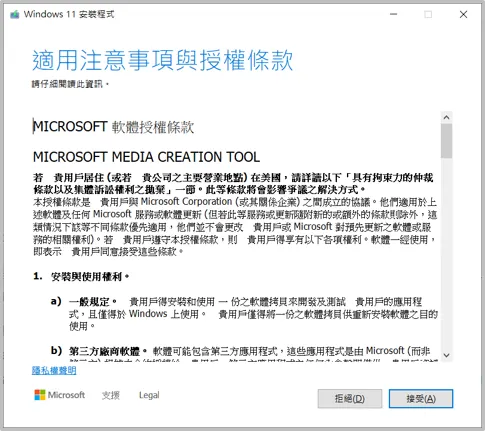The height and width of the screenshot is (431, 485).
Task: Click clause a) 一般規定
Action: [84, 302]
